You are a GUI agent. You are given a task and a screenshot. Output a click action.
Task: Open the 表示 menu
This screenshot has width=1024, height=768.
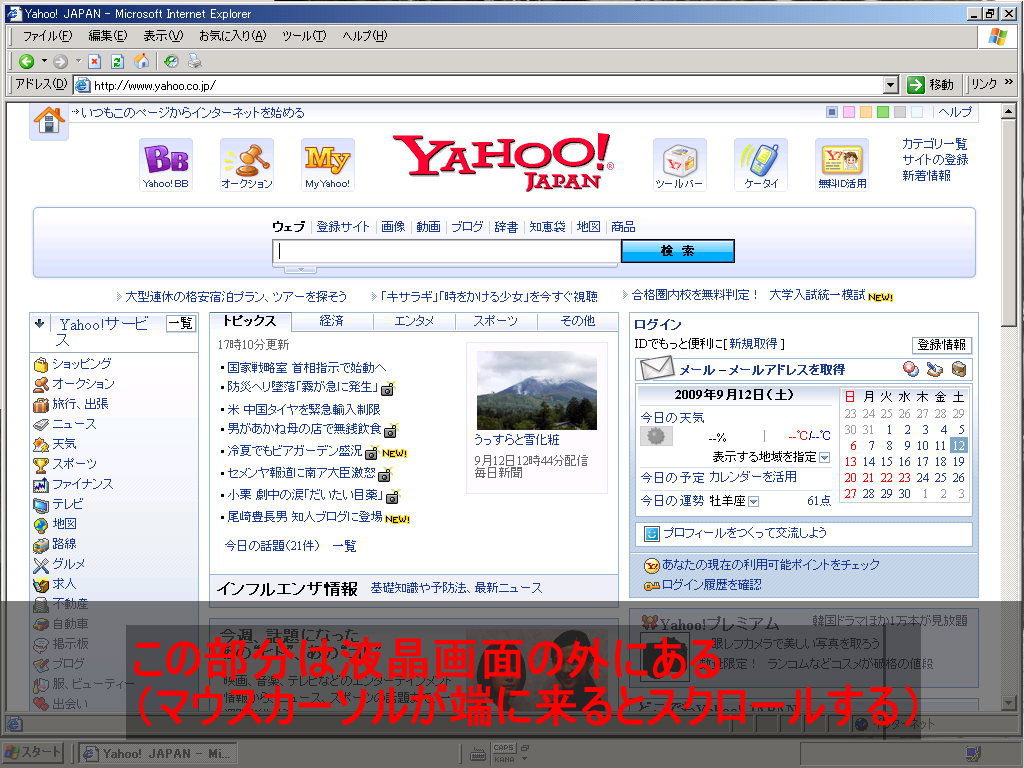tap(163, 36)
